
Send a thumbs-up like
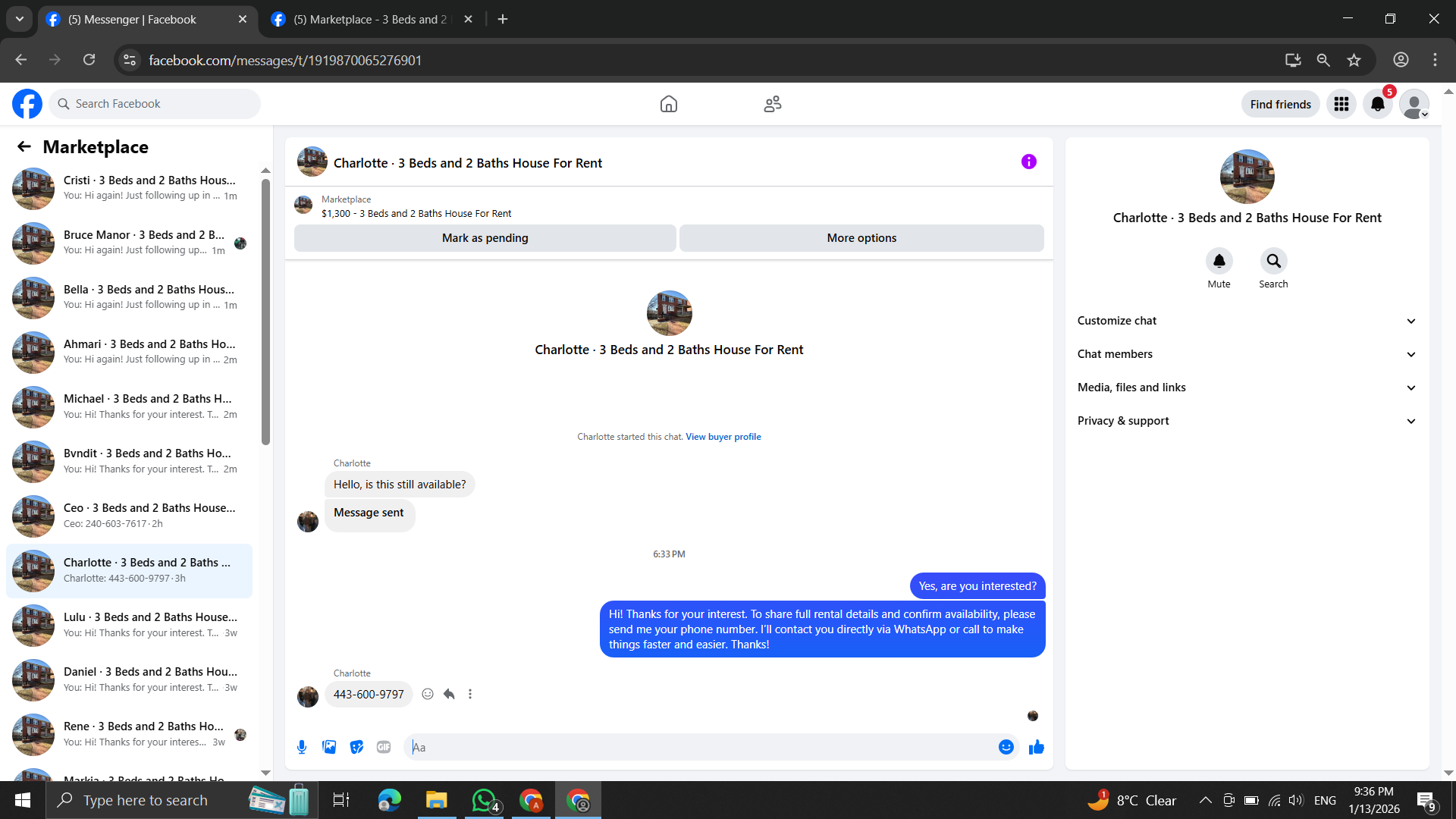[x=1036, y=747]
